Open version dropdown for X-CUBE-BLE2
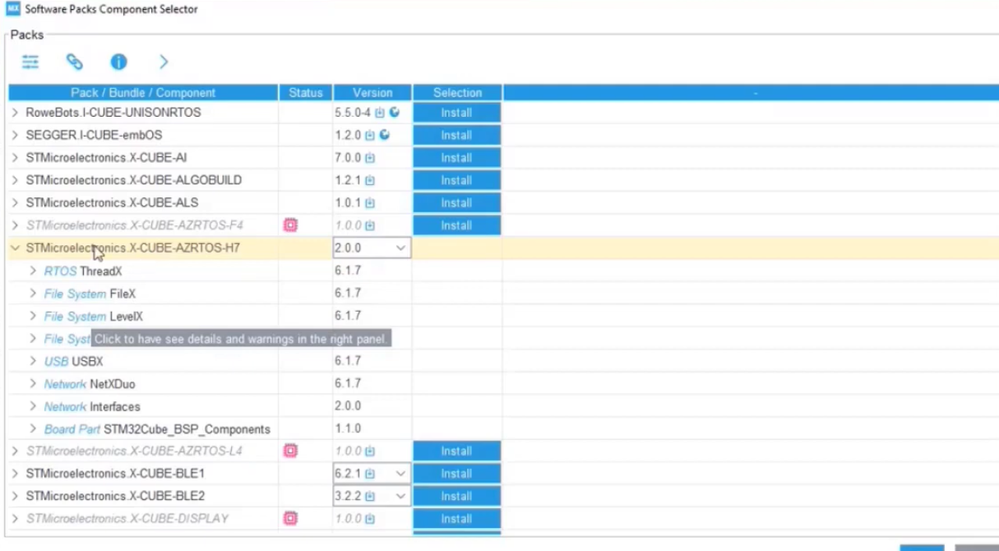The width and height of the screenshot is (999, 551). click(x=400, y=496)
